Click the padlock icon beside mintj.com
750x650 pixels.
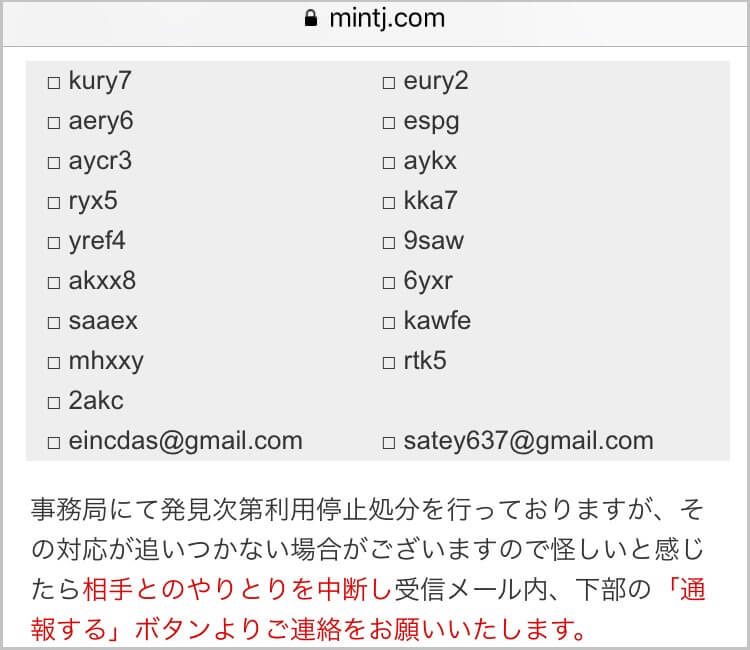point(309,19)
